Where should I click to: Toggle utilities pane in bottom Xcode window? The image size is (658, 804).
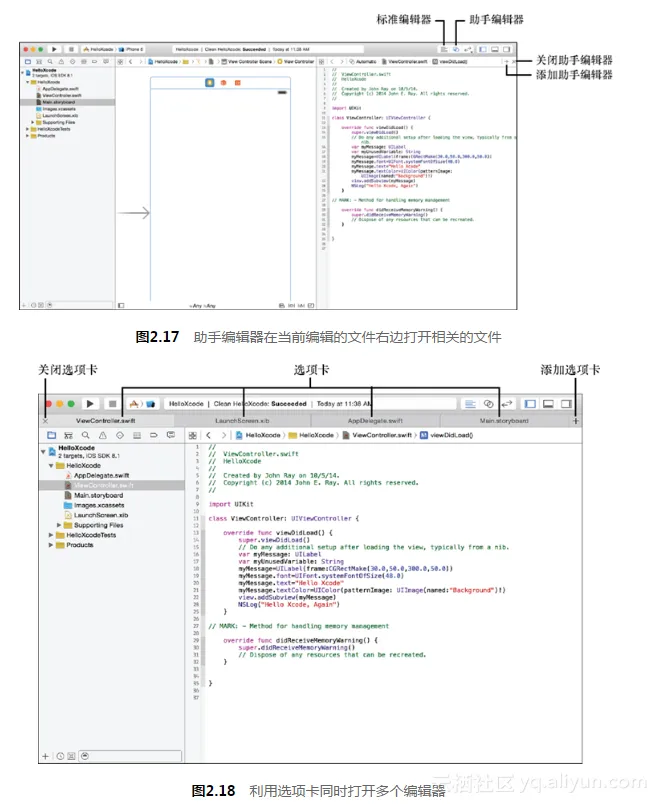566,404
